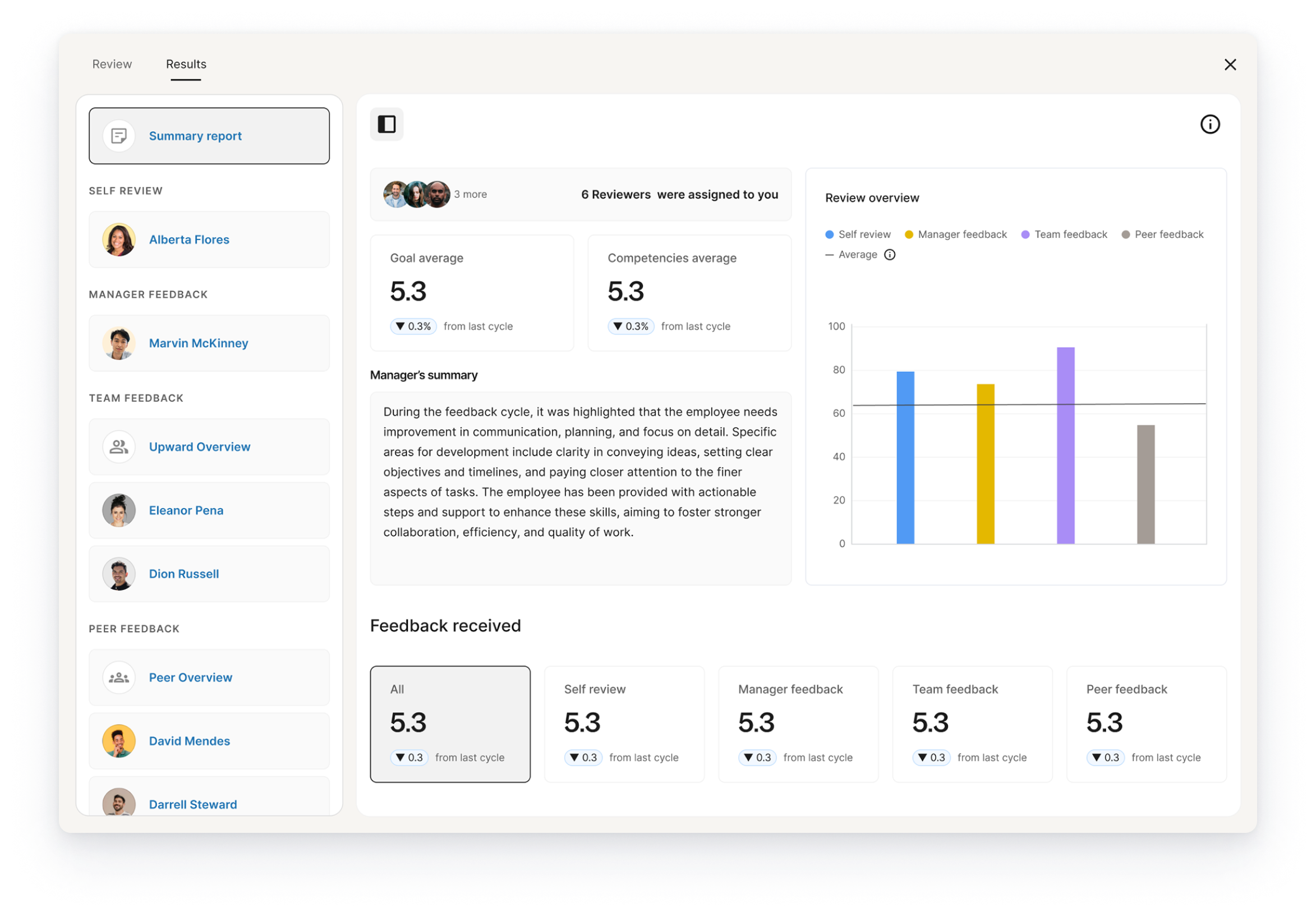Select the All feedback received card
Image resolution: width=1316 pixels, height=917 pixels.
(450, 724)
